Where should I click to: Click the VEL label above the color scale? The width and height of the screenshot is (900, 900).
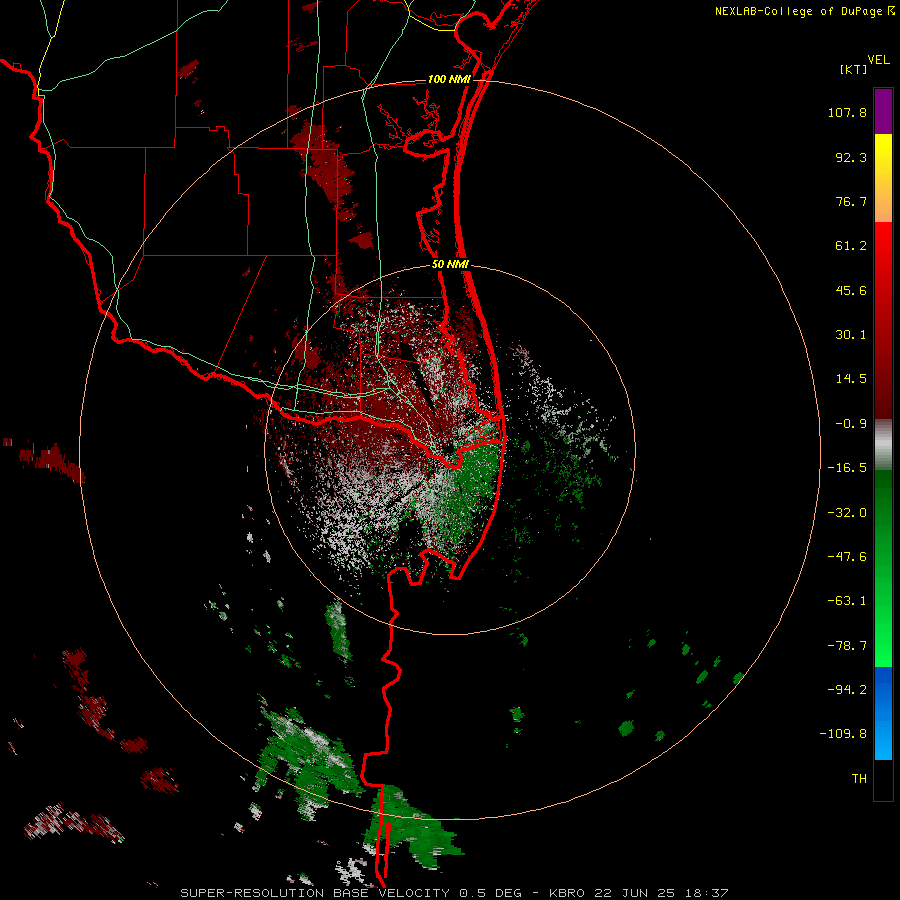click(879, 59)
